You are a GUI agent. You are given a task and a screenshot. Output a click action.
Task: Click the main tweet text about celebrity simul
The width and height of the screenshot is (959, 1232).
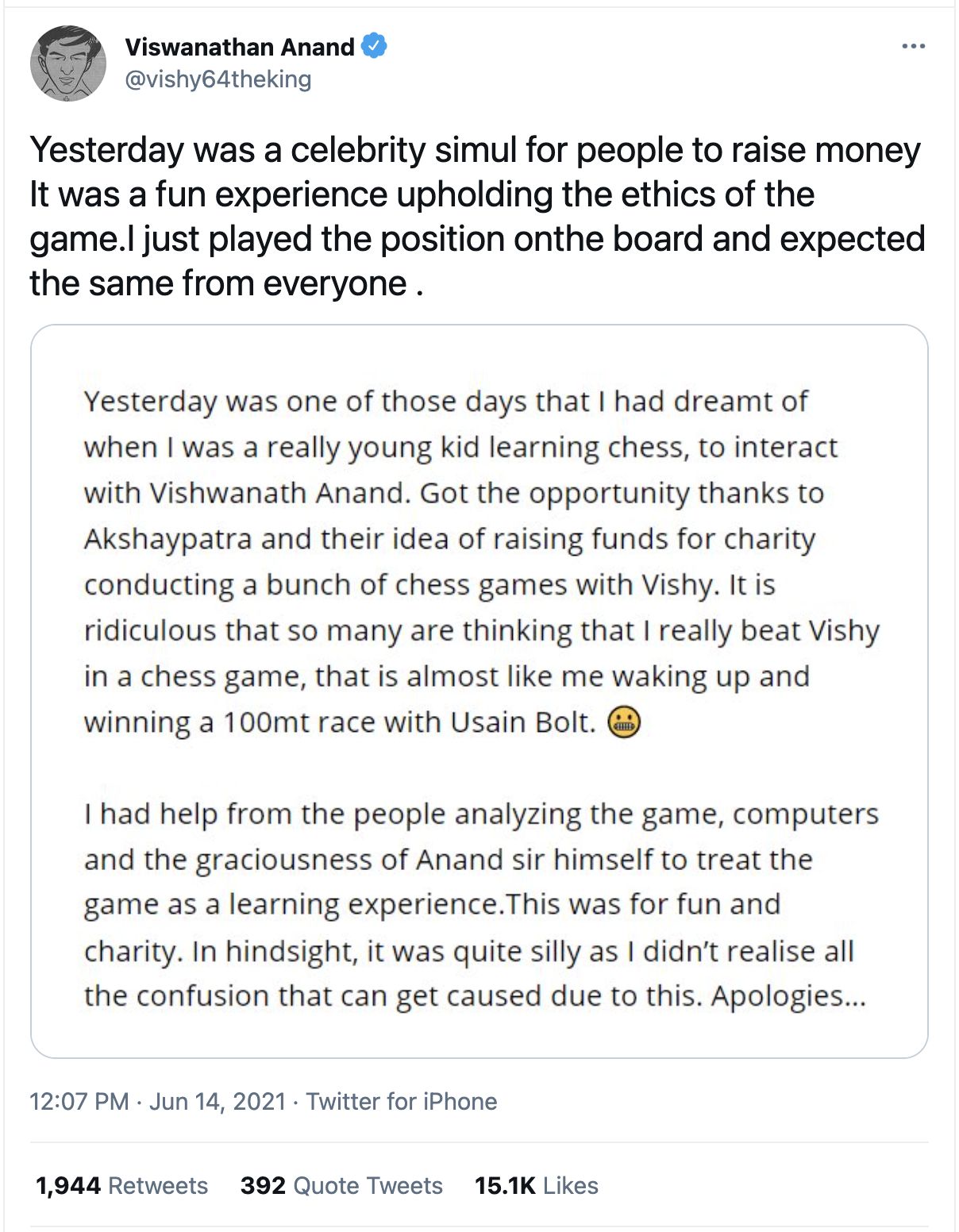pyautogui.click(x=476, y=216)
